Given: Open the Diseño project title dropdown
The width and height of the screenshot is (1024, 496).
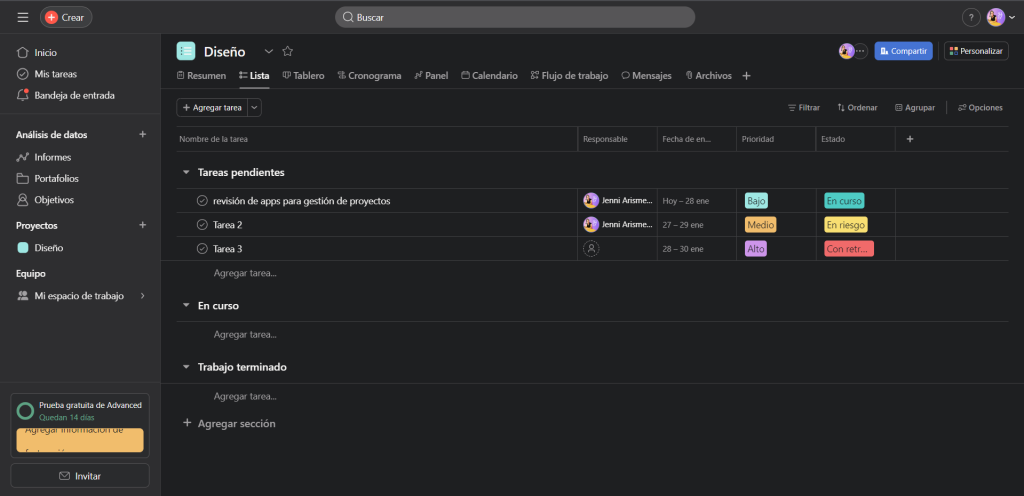Looking at the screenshot, I should click(x=268, y=51).
